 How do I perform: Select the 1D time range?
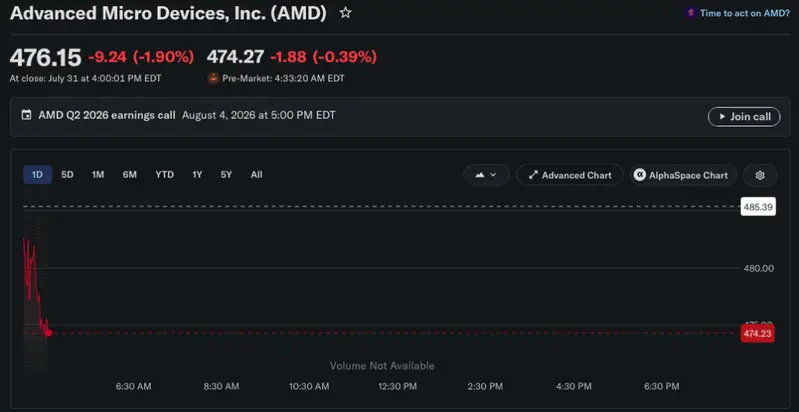click(x=37, y=175)
